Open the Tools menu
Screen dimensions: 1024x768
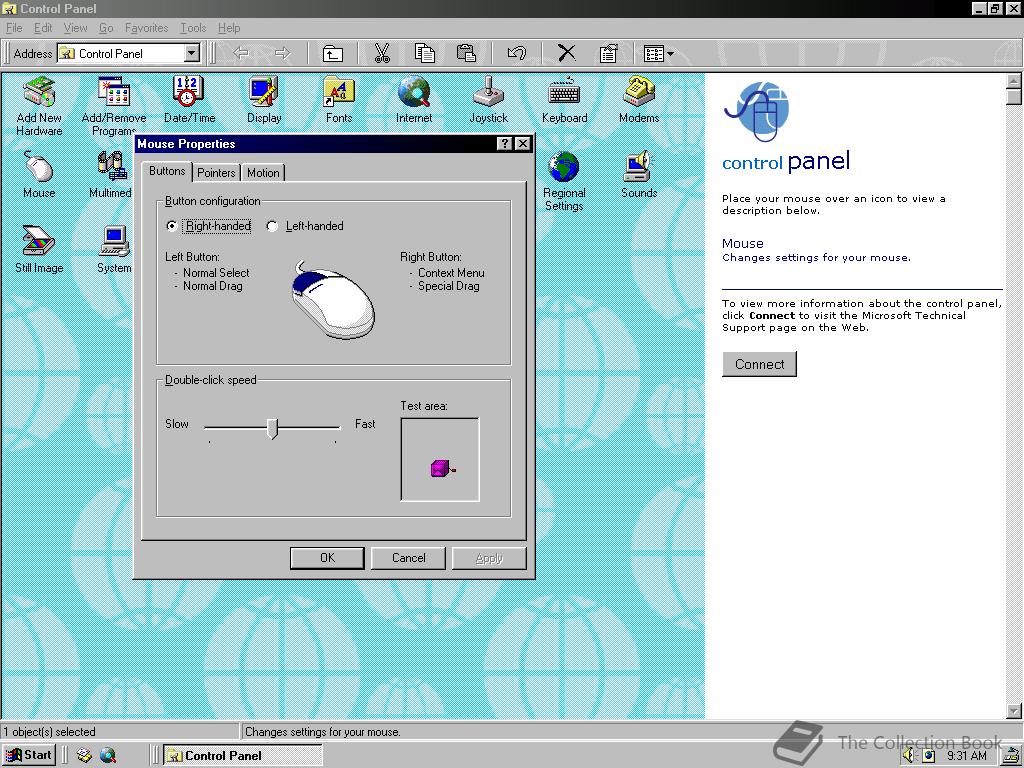pyautogui.click(x=193, y=27)
